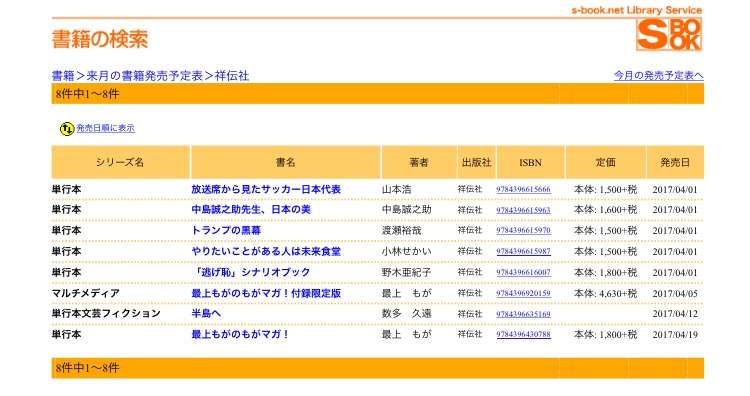The width and height of the screenshot is (750, 396).
Task: Click the bottom 8件中1〜8件 result count
Action: pos(87,368)
